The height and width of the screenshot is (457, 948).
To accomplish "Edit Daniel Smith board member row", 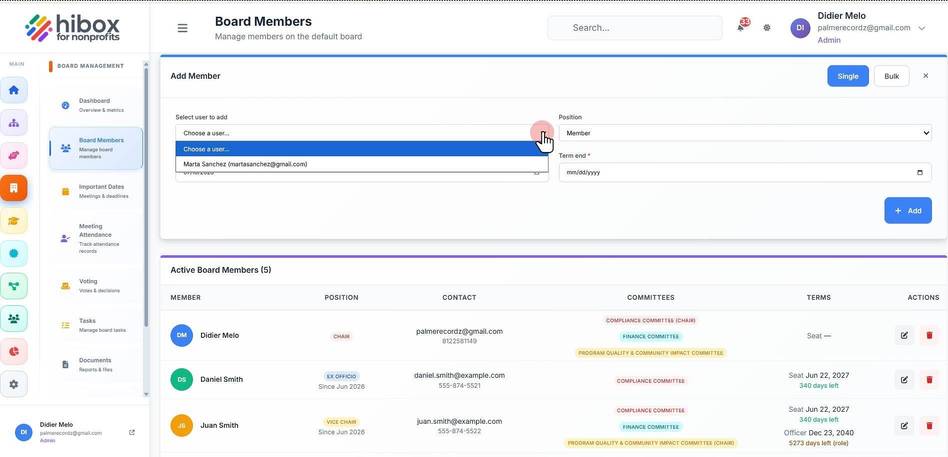I will point(904,380).
